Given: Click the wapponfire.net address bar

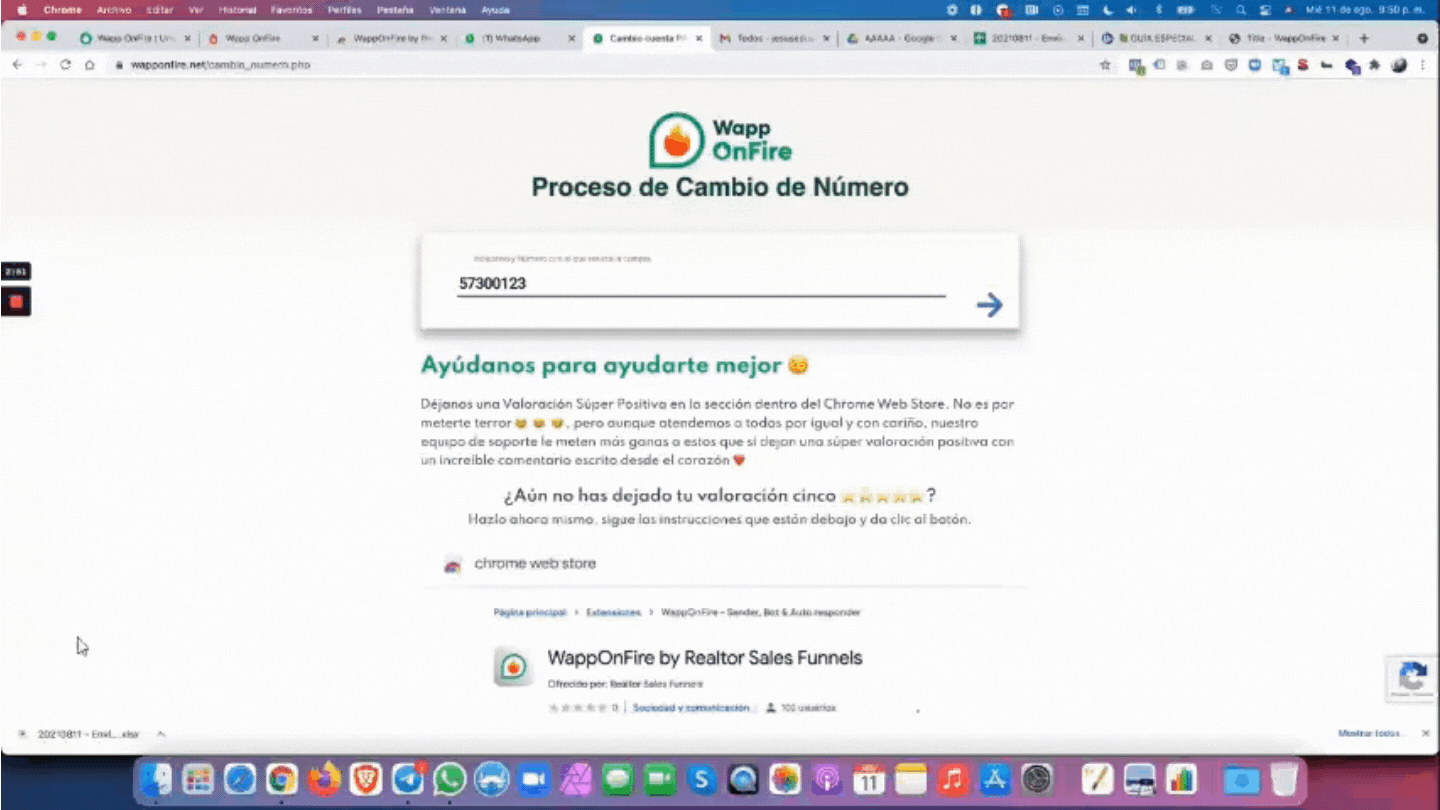Looking at the screenshot, I should [x=600, y=64].
